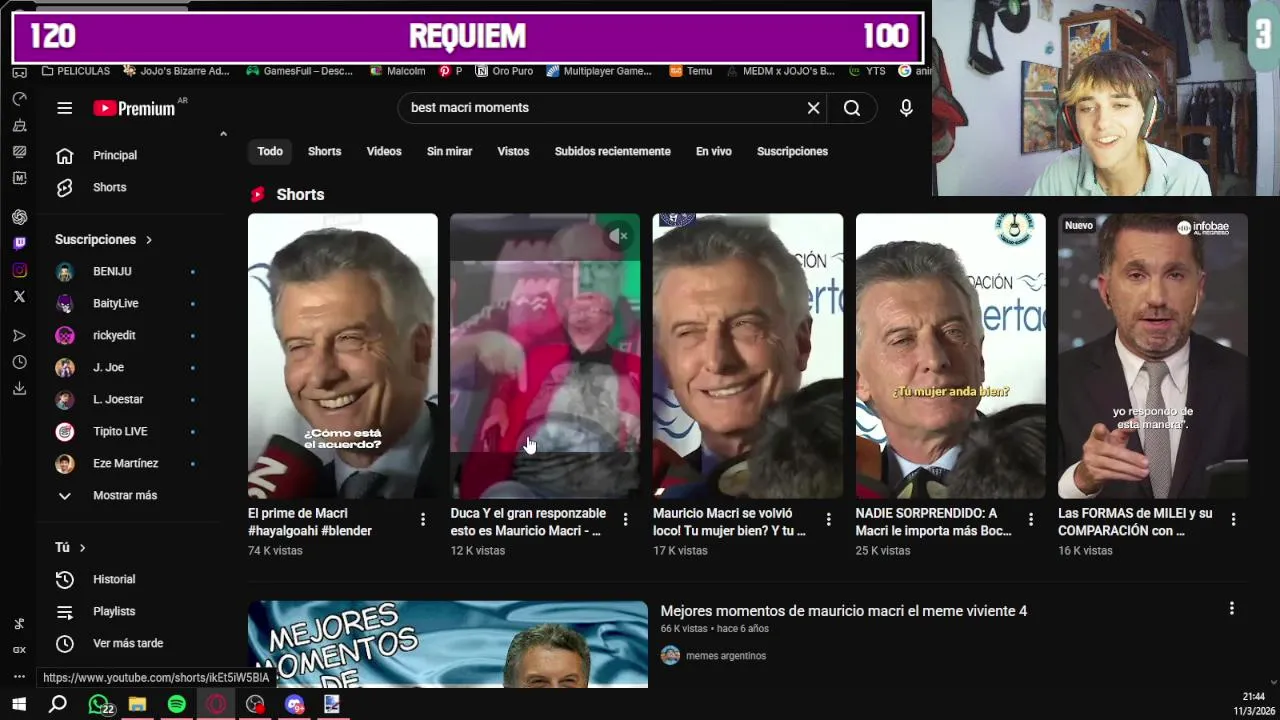This screenshot has height=720, width=1280.
Task: Start voice search with the microphone
Action: (x=906, y=108)
